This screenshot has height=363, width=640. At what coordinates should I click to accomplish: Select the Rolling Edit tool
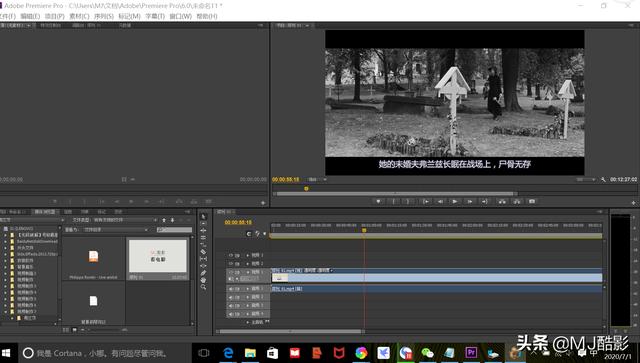point(203,238)
